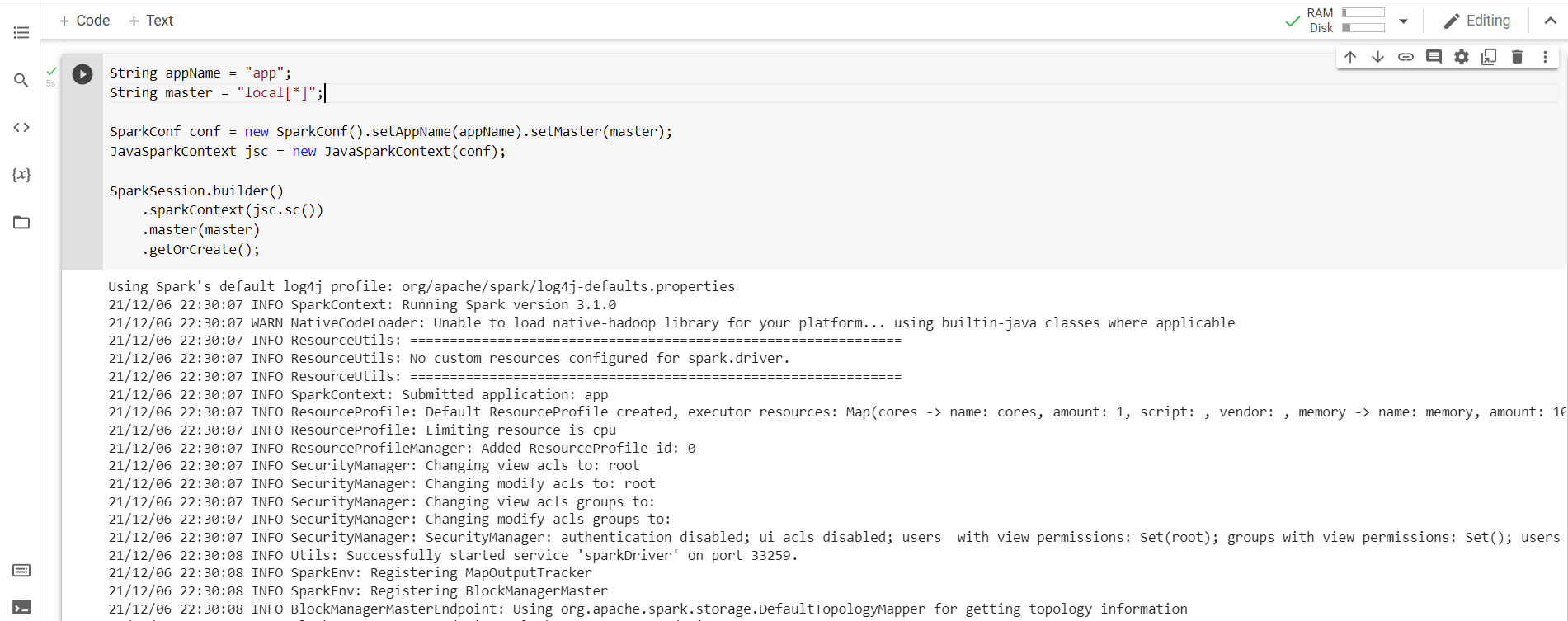Open the files folder icon
Screen dimensions: 1568x621
(21, 223)
